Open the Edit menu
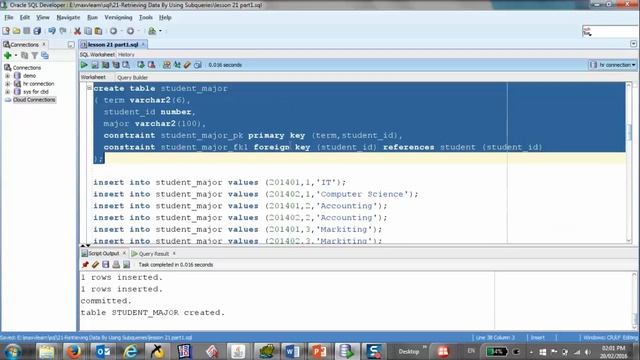The image size is (640, 360). click(x=25, y=18)
